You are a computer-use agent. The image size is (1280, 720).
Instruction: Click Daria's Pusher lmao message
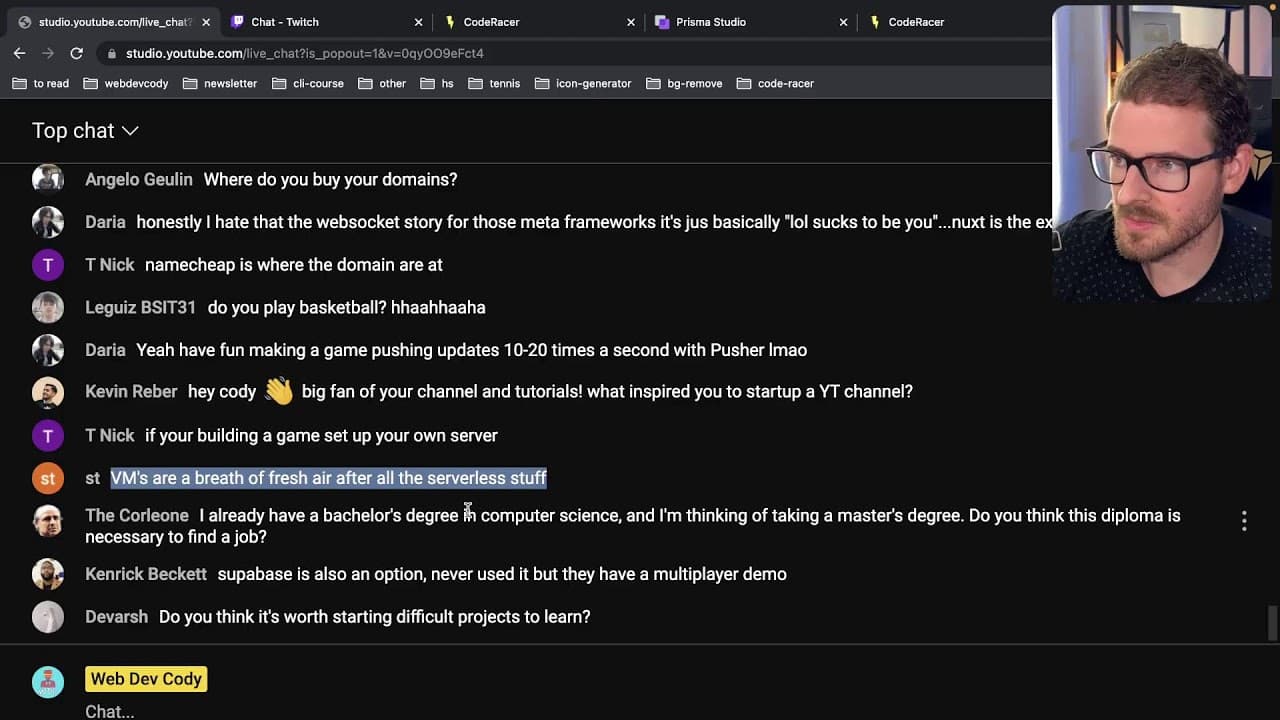point(471,350)
